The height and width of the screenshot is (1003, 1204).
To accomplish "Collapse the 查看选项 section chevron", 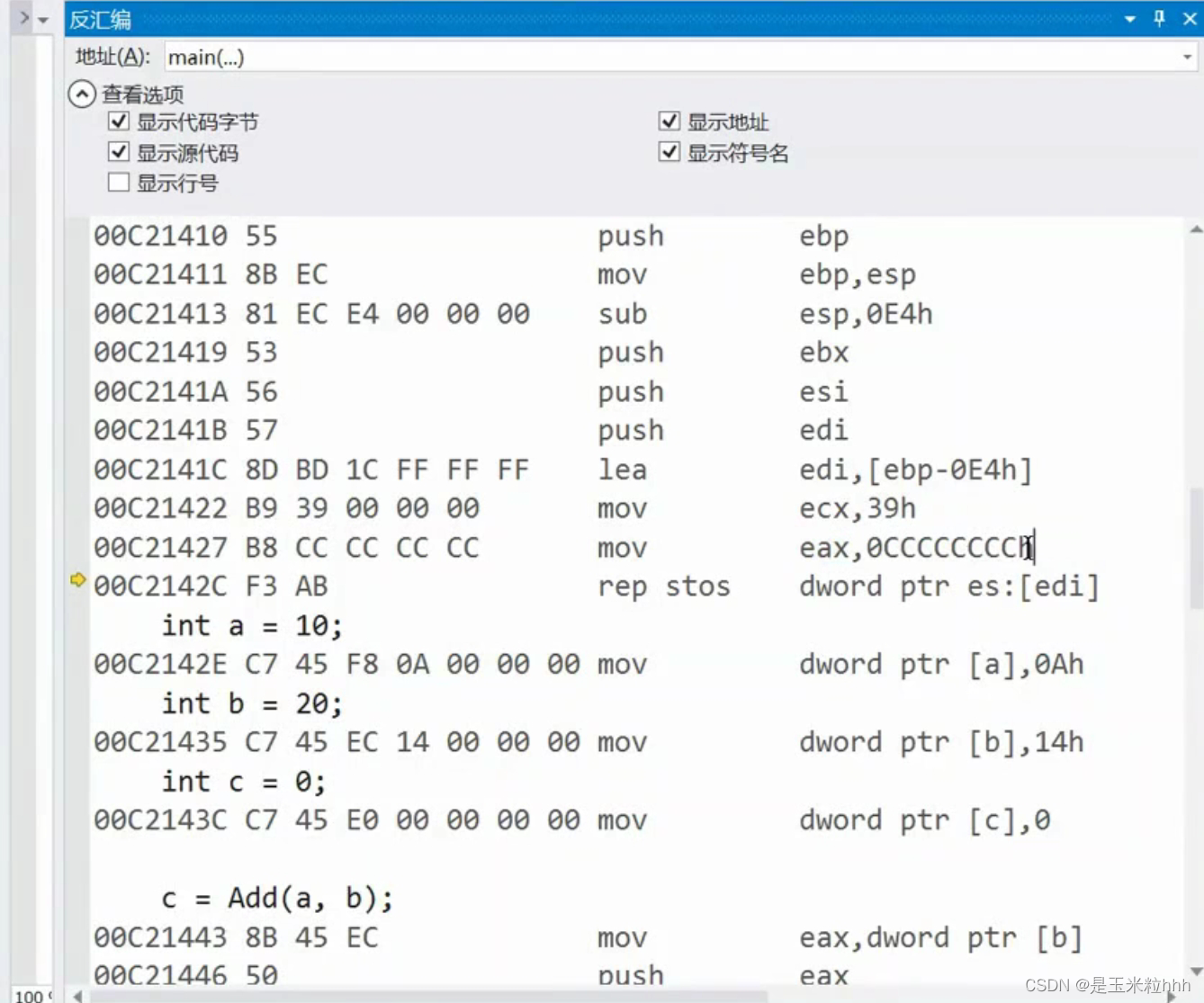I will pos(82,94).
